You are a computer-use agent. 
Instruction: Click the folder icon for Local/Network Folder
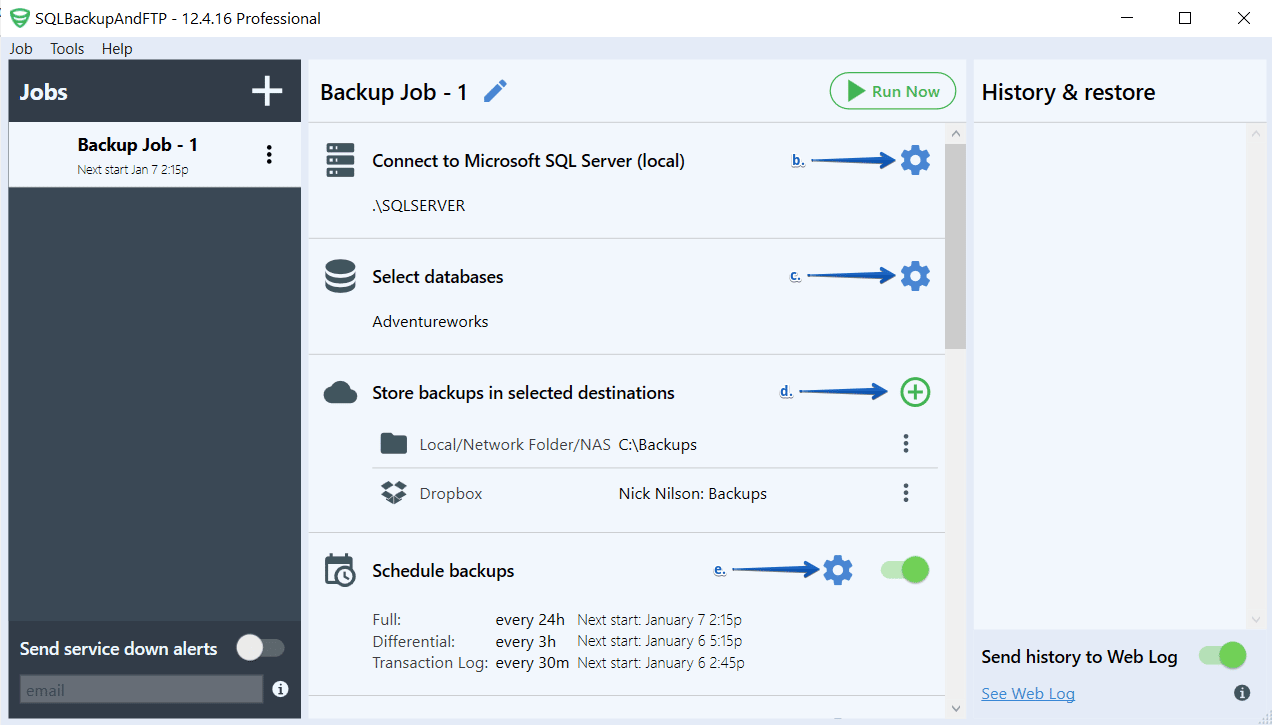click(x=394, y=444)
